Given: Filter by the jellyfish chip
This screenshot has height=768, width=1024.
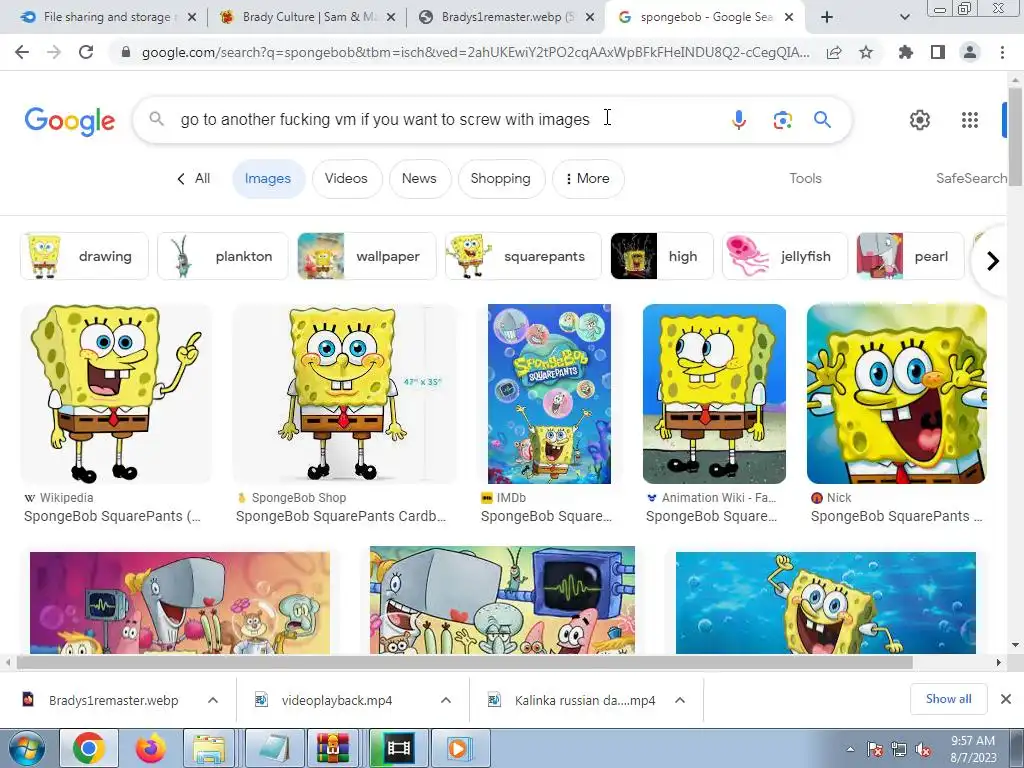Looking at the screenshot, I should coord(785,256).
